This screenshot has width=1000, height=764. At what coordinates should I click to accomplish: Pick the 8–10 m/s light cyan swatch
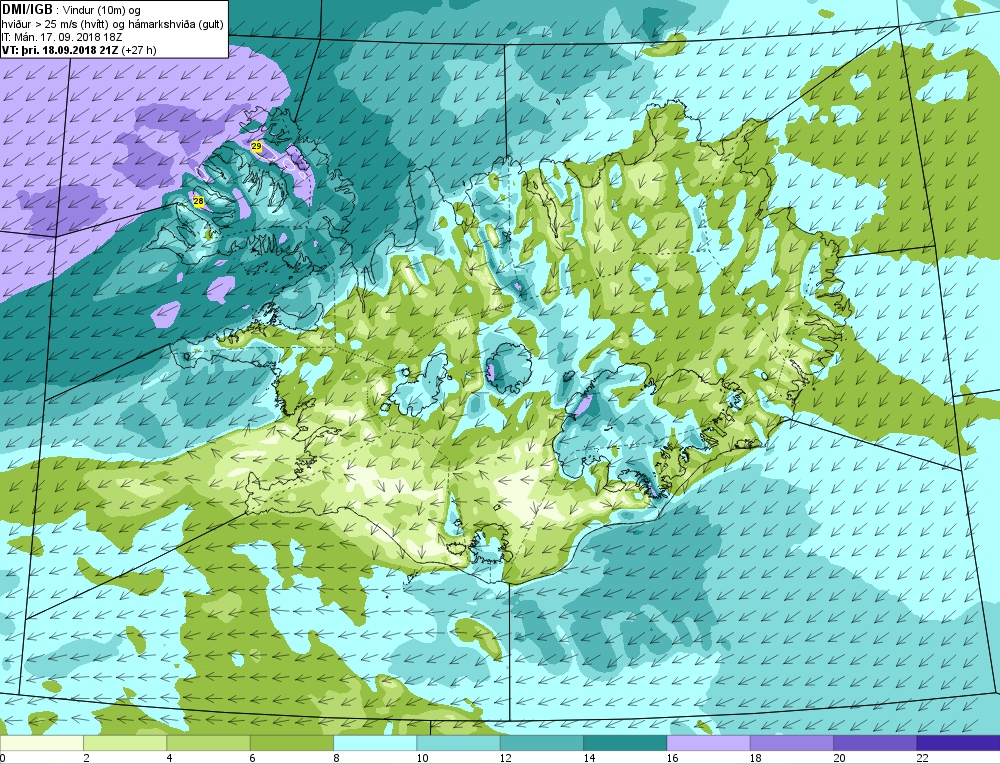tap(375, 743)
